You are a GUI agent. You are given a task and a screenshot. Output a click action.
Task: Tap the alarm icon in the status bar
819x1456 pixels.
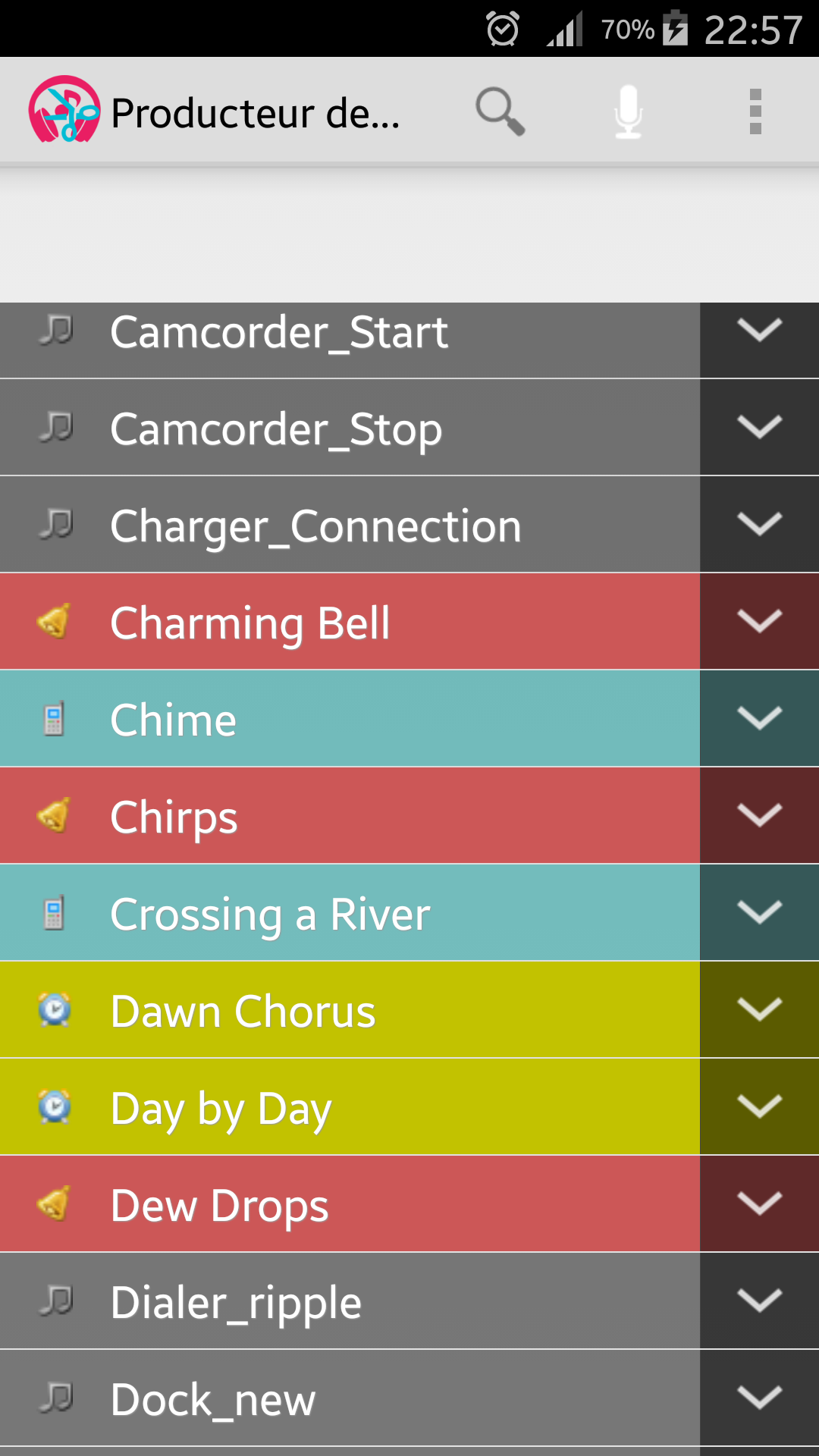tap(503, 30)
